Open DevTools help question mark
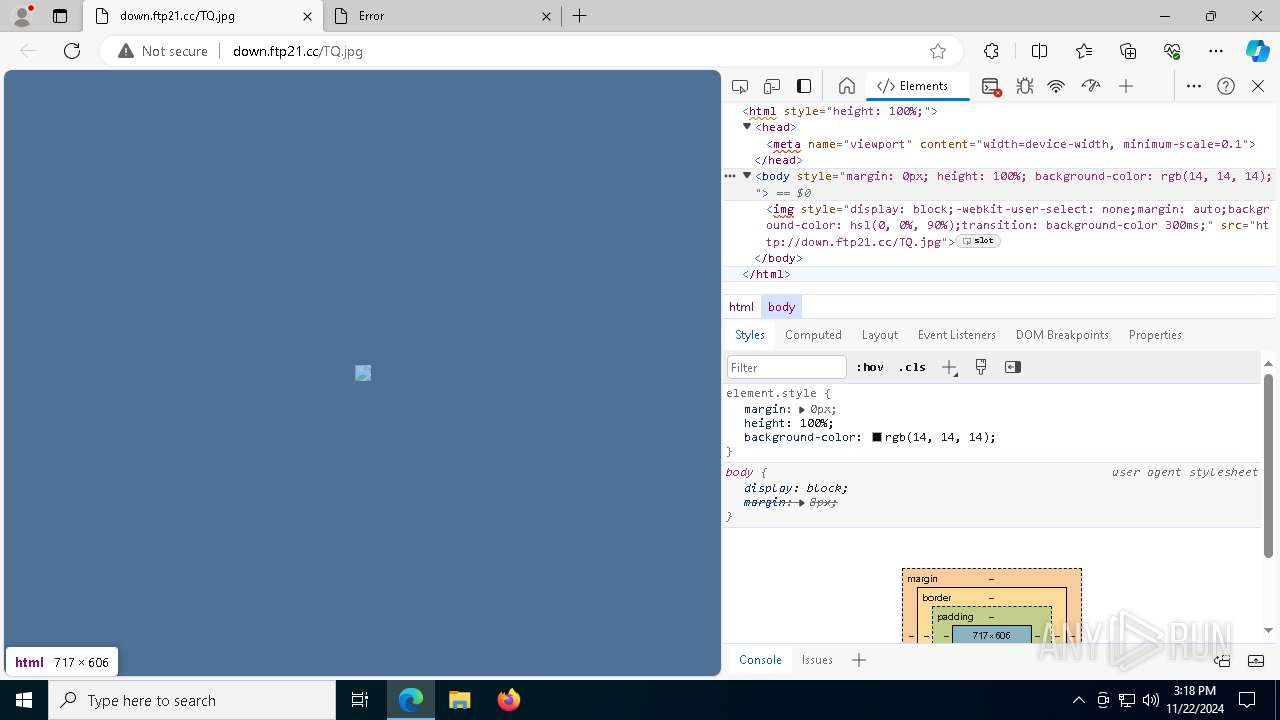 (1226, 86)
